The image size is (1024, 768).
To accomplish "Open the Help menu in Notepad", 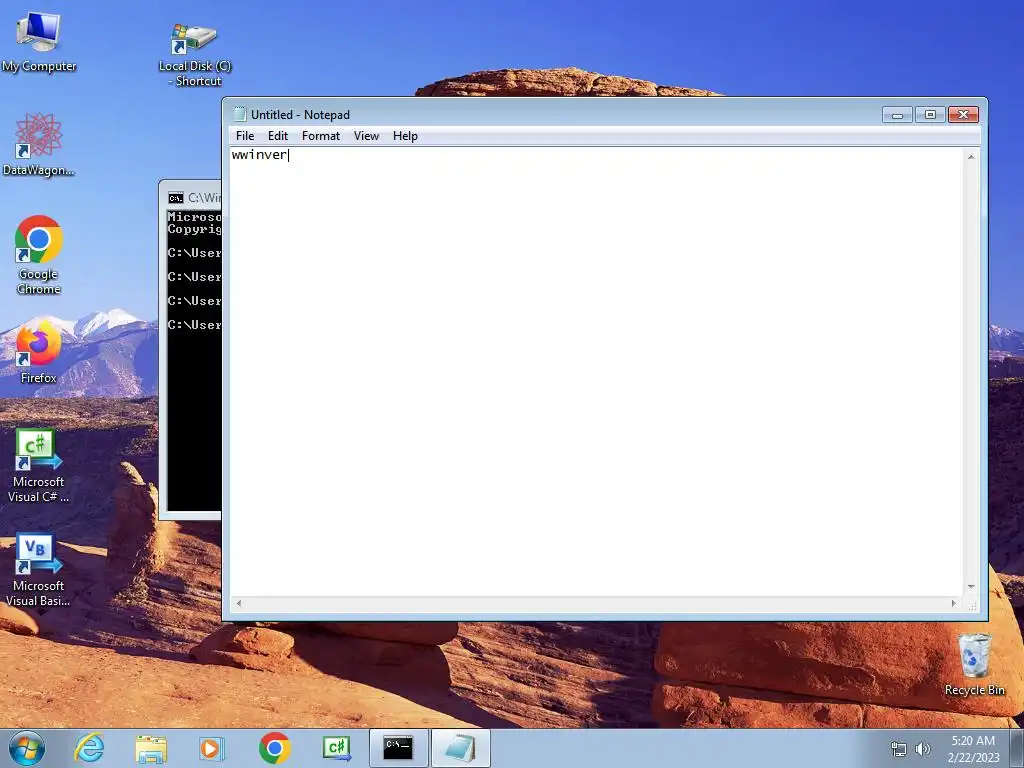I will [x=405, y=136].
